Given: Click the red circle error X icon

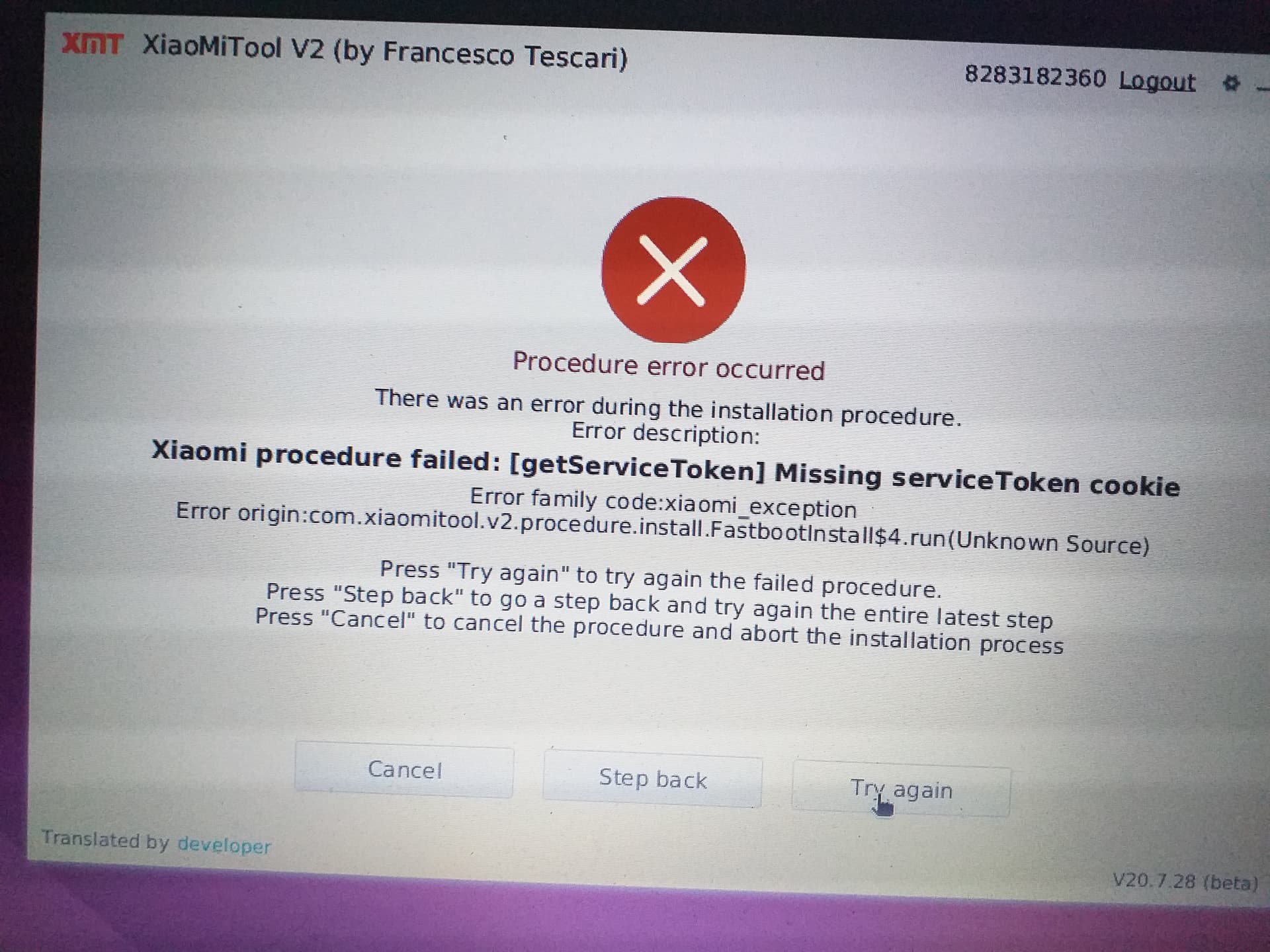Looking at the screenshot, I should (x=673, y=270).
